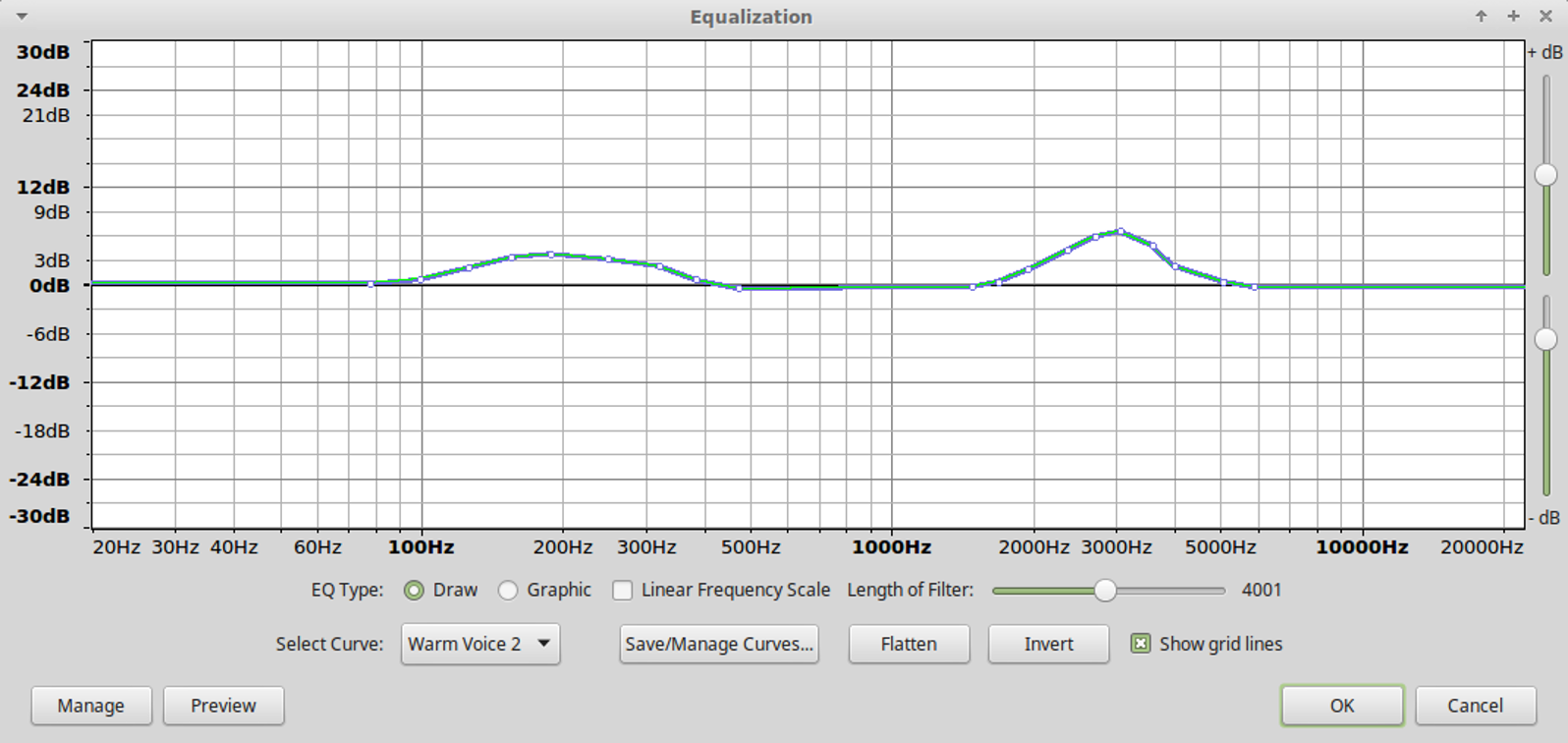Click the curve peak point near 3000Hz
The width and height of the screenshot is (1568, 743).
point(1120,232)
